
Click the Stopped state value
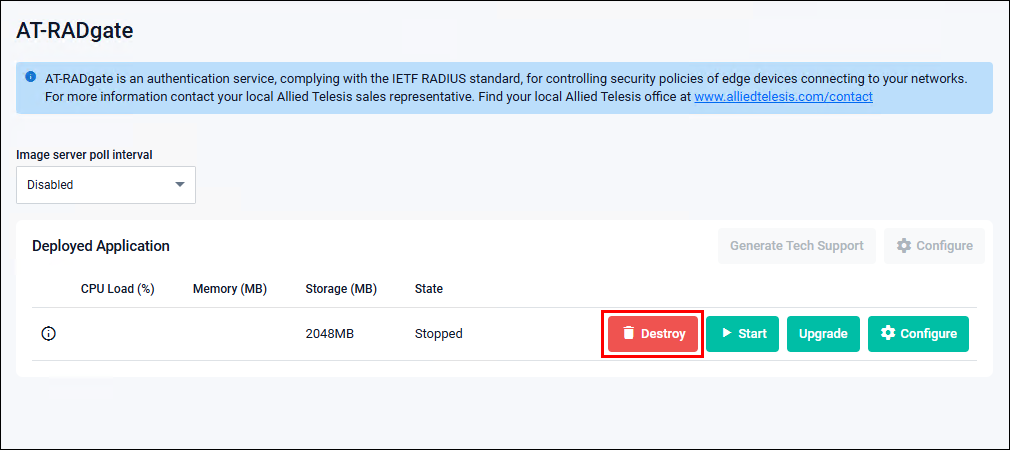tap(438, 334)
